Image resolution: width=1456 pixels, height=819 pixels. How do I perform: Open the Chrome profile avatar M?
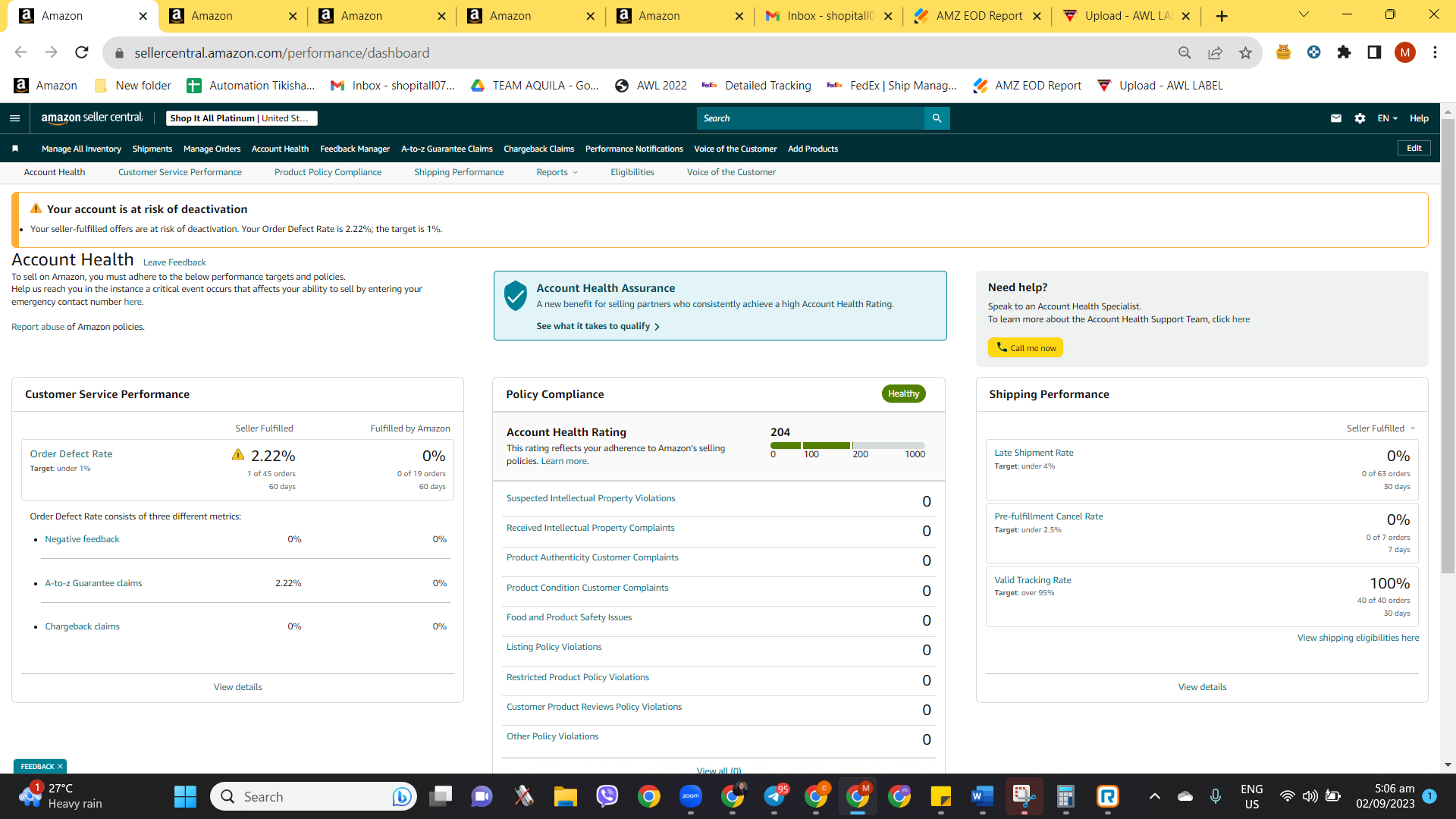1404,52
